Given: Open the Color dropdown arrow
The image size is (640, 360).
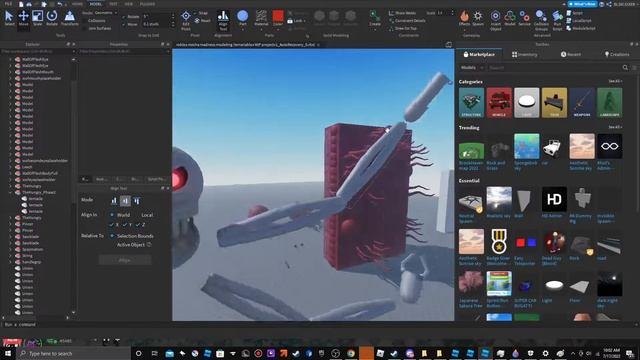Looking at the screenshot, I should point(278,29).
